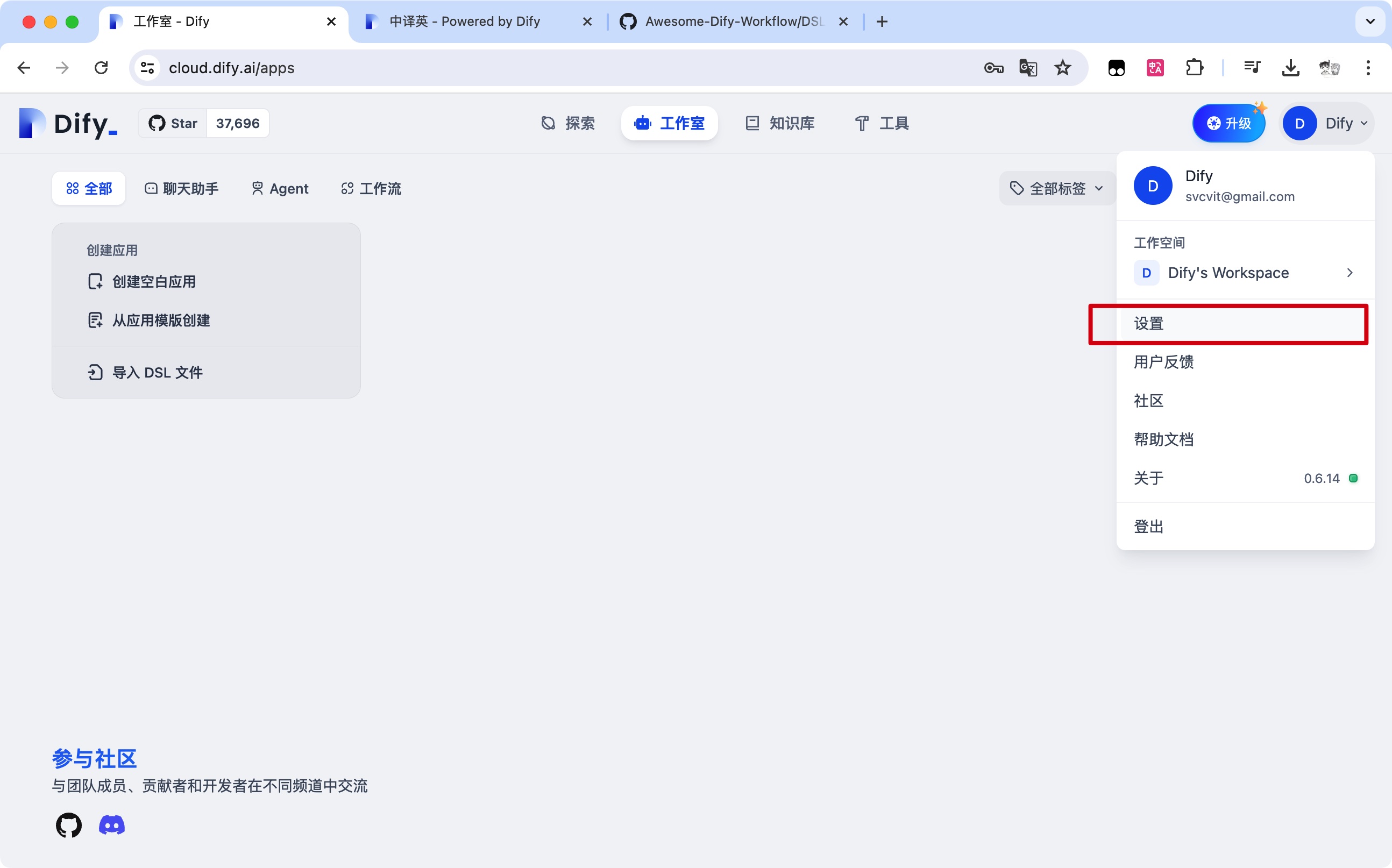The height and width of the screenshot is (868, 1392).
Task: Open the Discord community icon
Action: point(112,825)
